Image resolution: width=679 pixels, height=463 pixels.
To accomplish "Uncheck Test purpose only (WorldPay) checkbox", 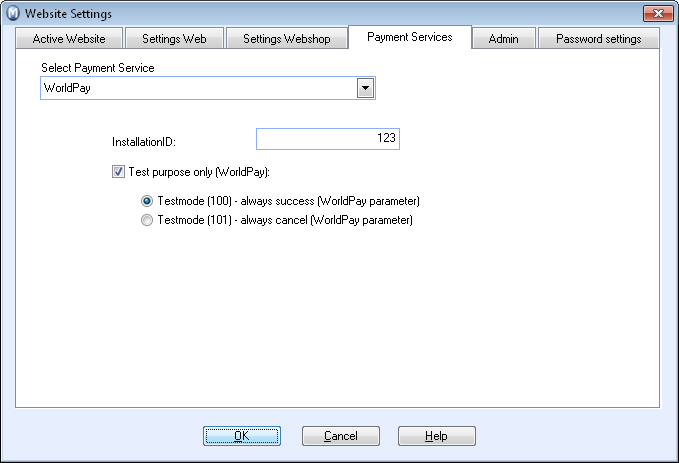I will [118, 172].
